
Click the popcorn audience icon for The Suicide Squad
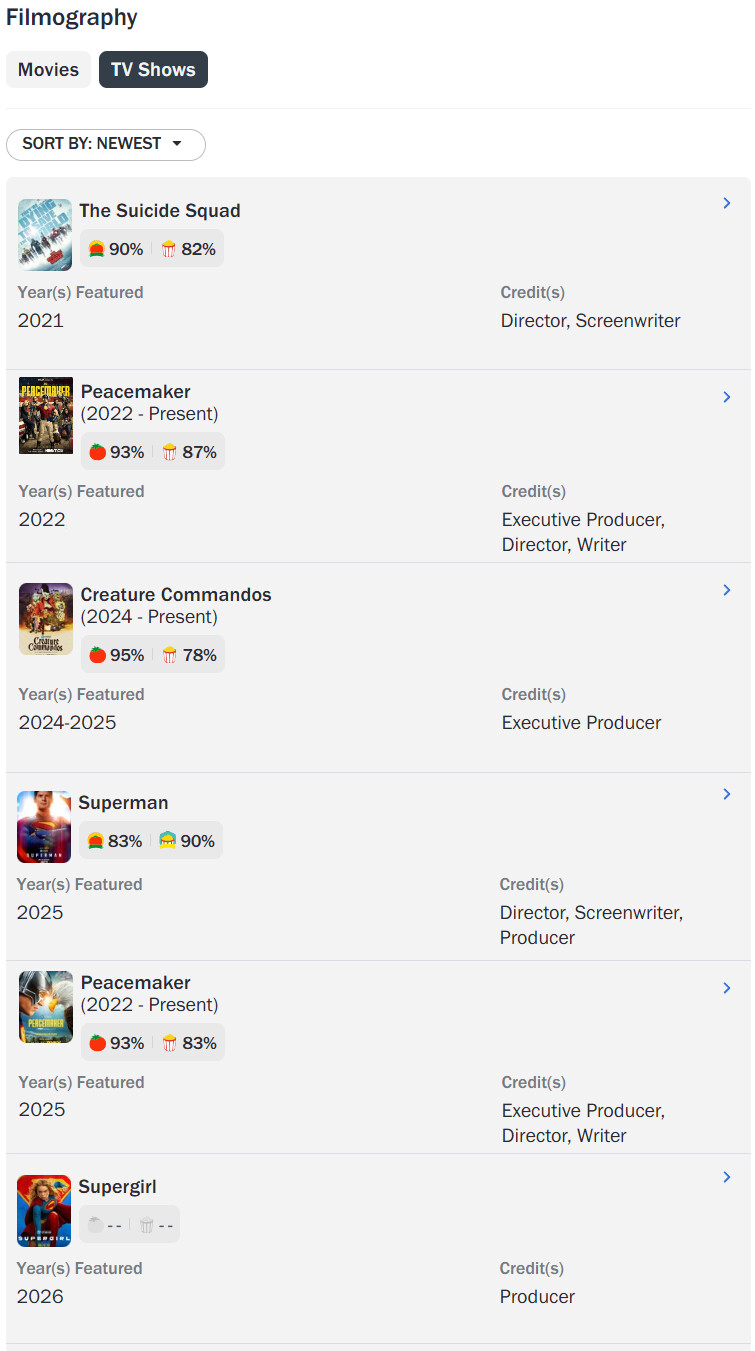[169, 249]
